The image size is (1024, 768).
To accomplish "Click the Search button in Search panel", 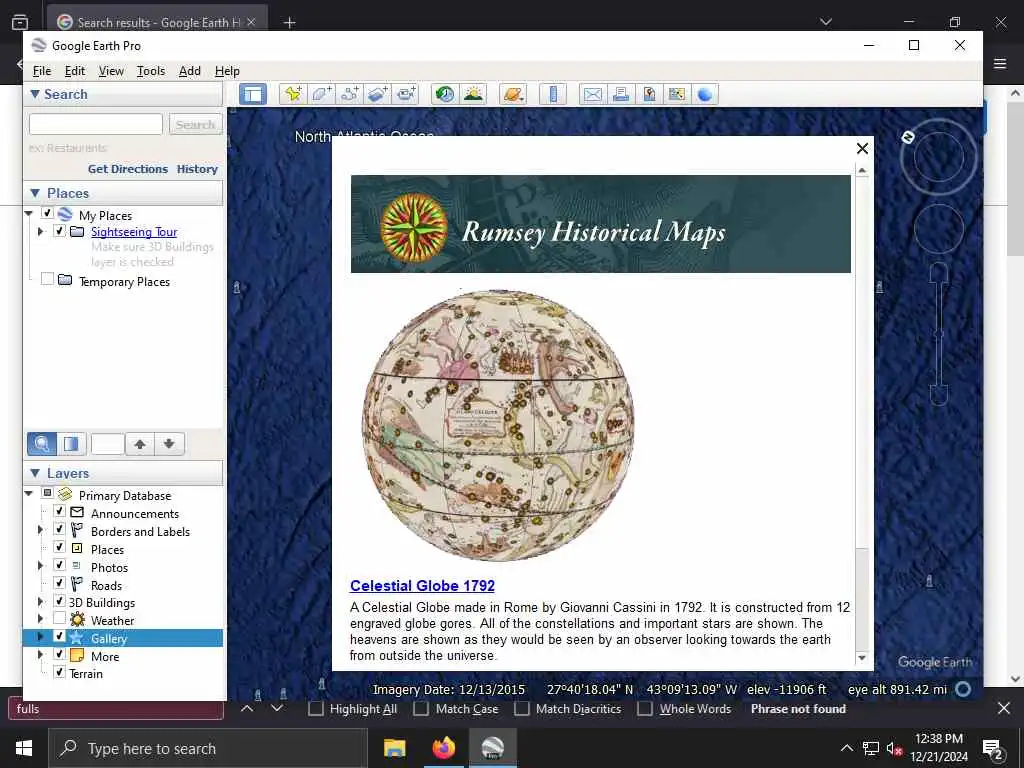I will click(x=195, y=124).
